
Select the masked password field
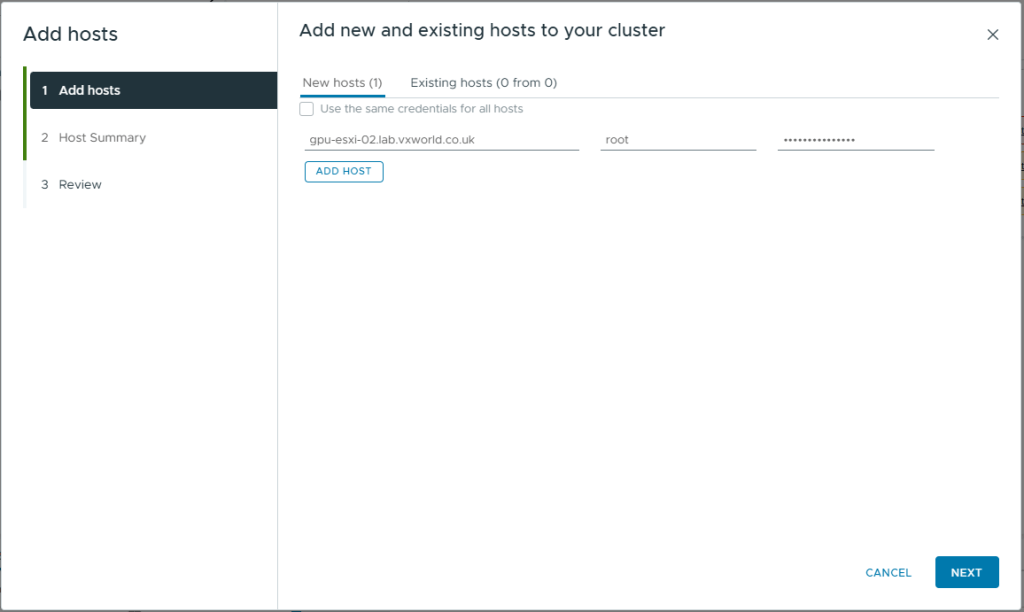[855, 140]
